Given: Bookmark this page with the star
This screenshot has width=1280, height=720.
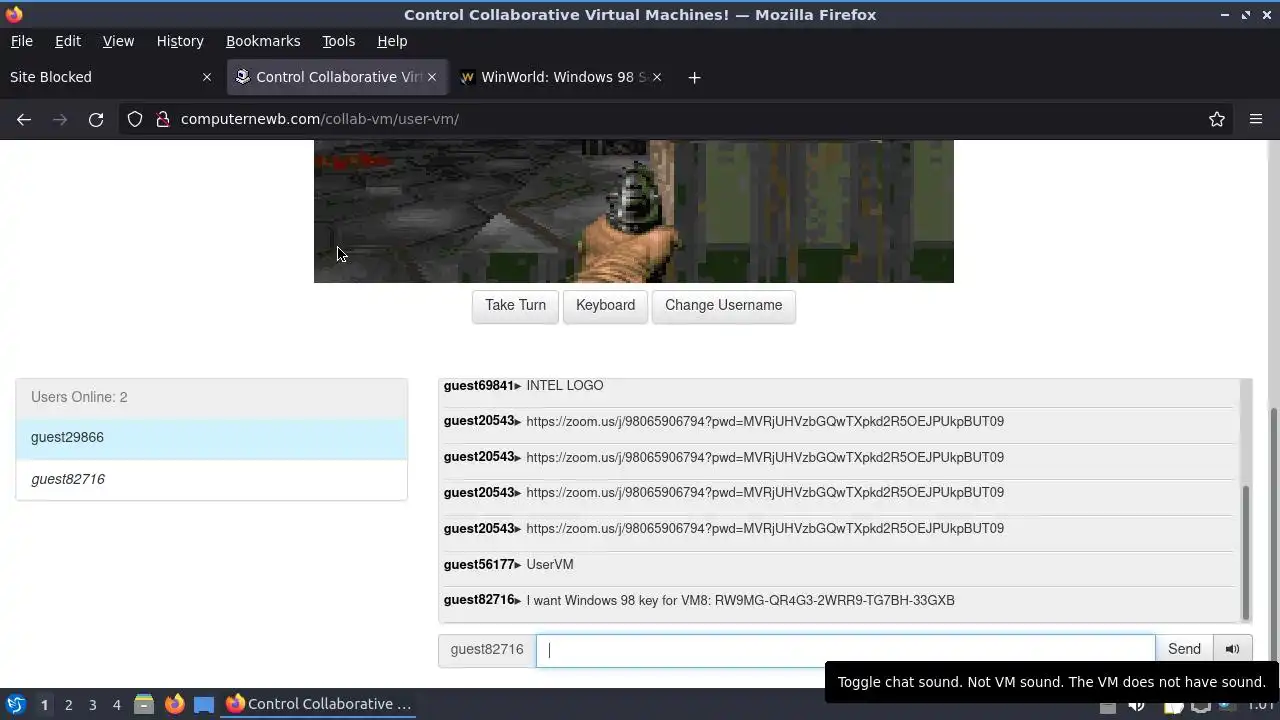Looking at the screenshot, I should pos(1217,119).
